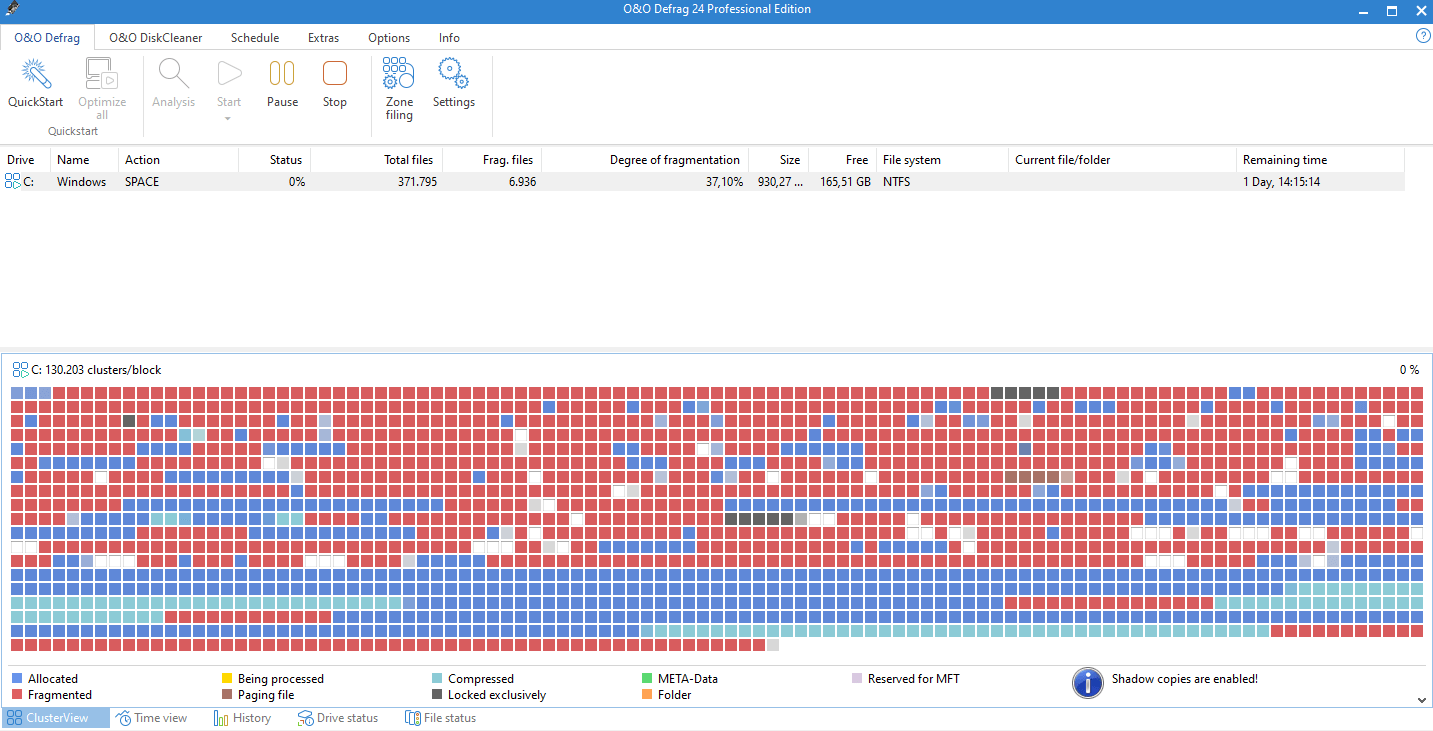The width and height of the screenshot is (1433, 731).
Task: Switch to Time view tab
Action: click(x=151, y=718)
